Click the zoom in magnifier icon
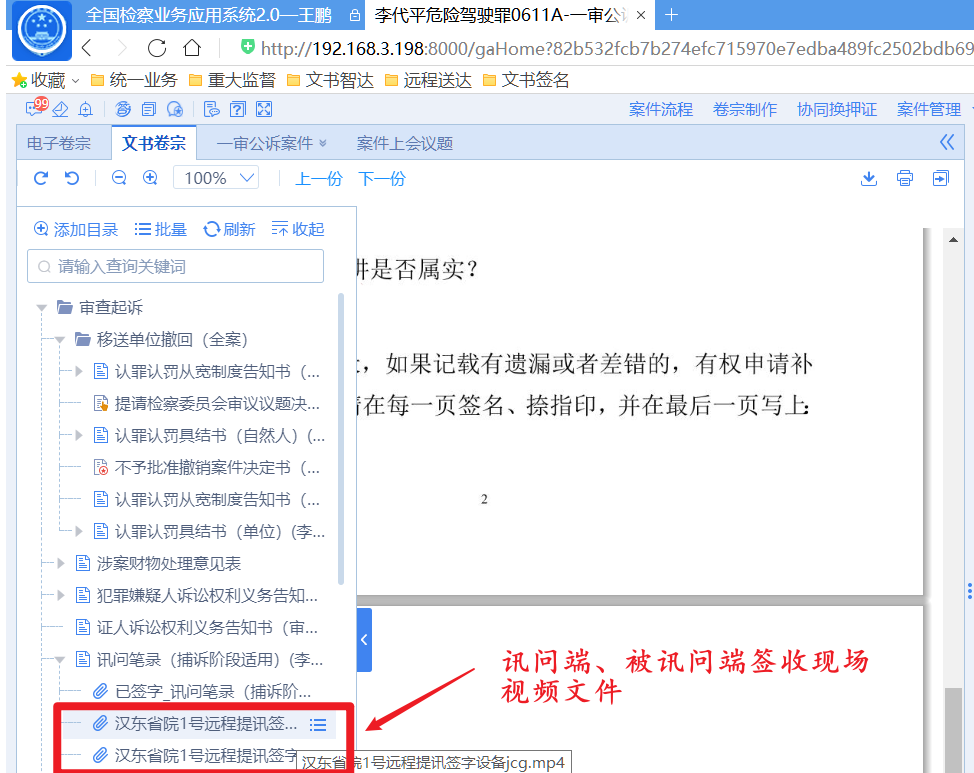974x773 pixels. click(150, 178)
